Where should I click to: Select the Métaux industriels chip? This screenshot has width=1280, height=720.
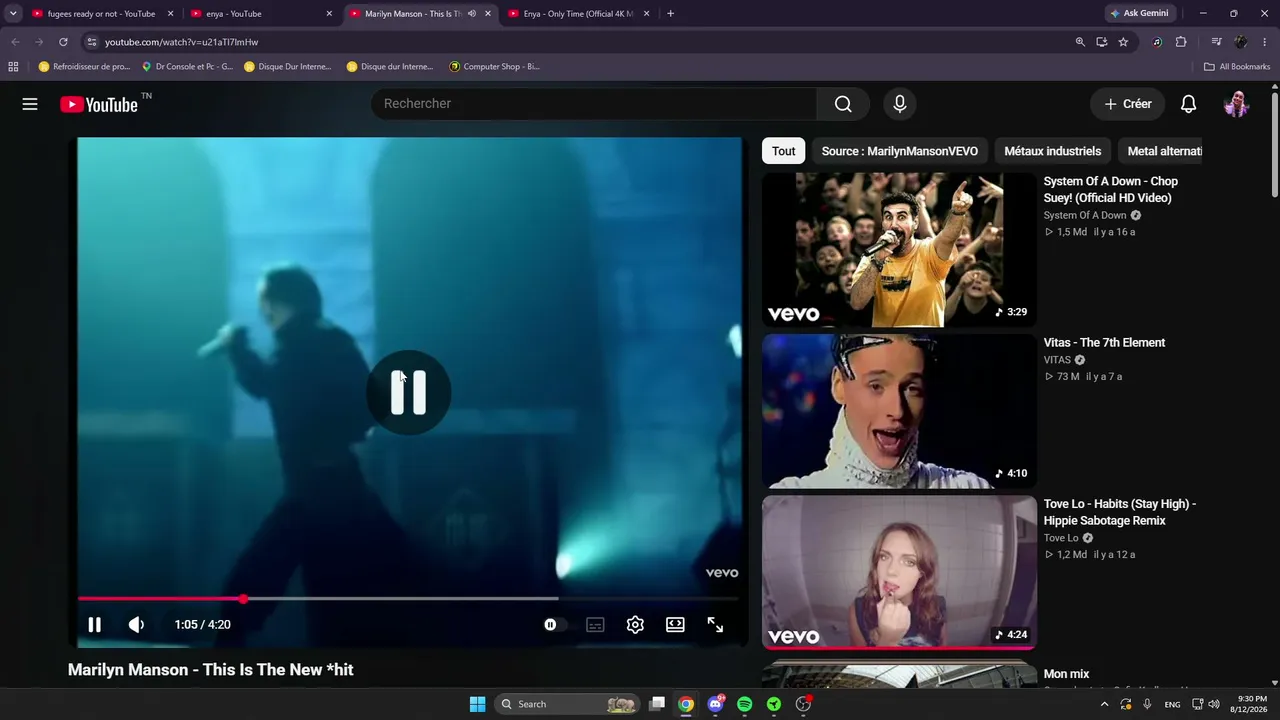pyautogui.click(x=1053, y=151)
